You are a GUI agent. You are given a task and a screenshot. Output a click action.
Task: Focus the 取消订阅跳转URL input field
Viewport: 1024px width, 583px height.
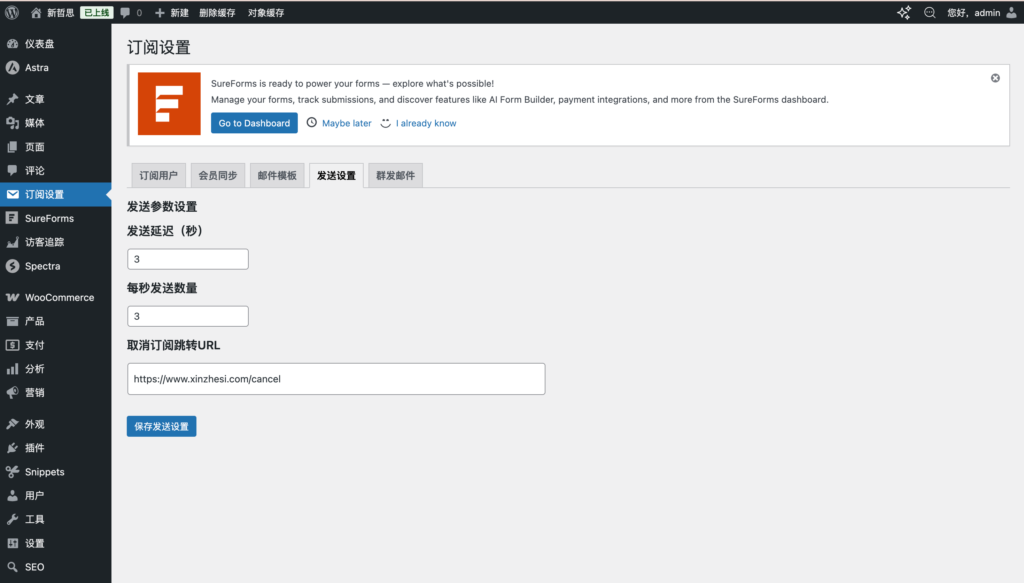coord(336,379)
